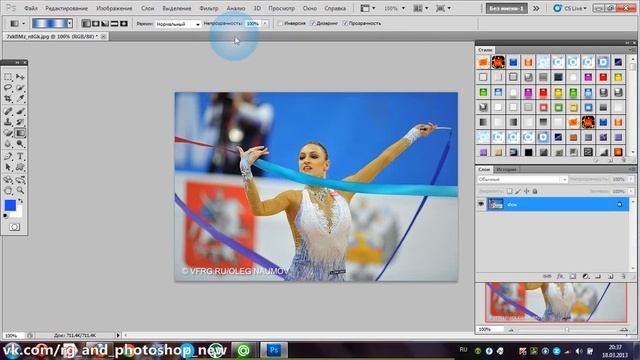Select the Path Selection tool
Image resolution: width=640 pixels, height=360 pixels.
point(8,167)
